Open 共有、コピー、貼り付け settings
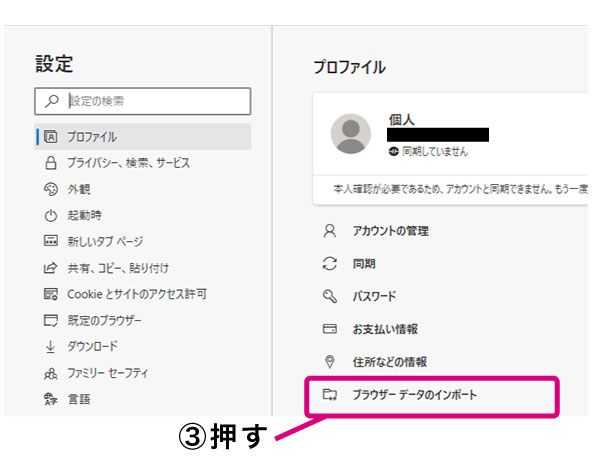 tap(118, 268)
